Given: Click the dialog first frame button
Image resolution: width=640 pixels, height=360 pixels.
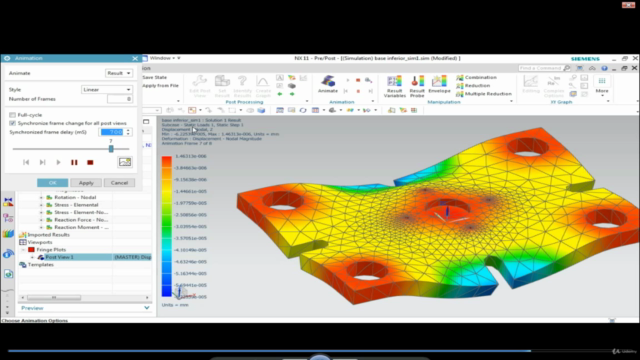Looking at the screenshot, I should (26, 162).
